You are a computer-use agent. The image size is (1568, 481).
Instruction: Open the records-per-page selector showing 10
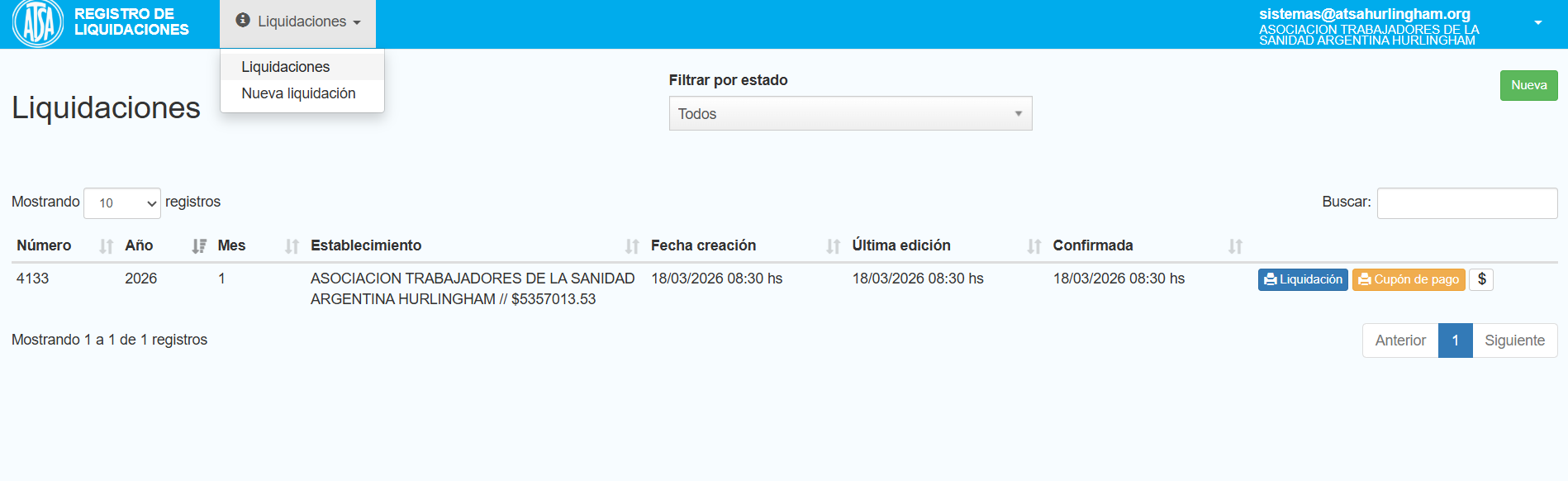[122, 202]
